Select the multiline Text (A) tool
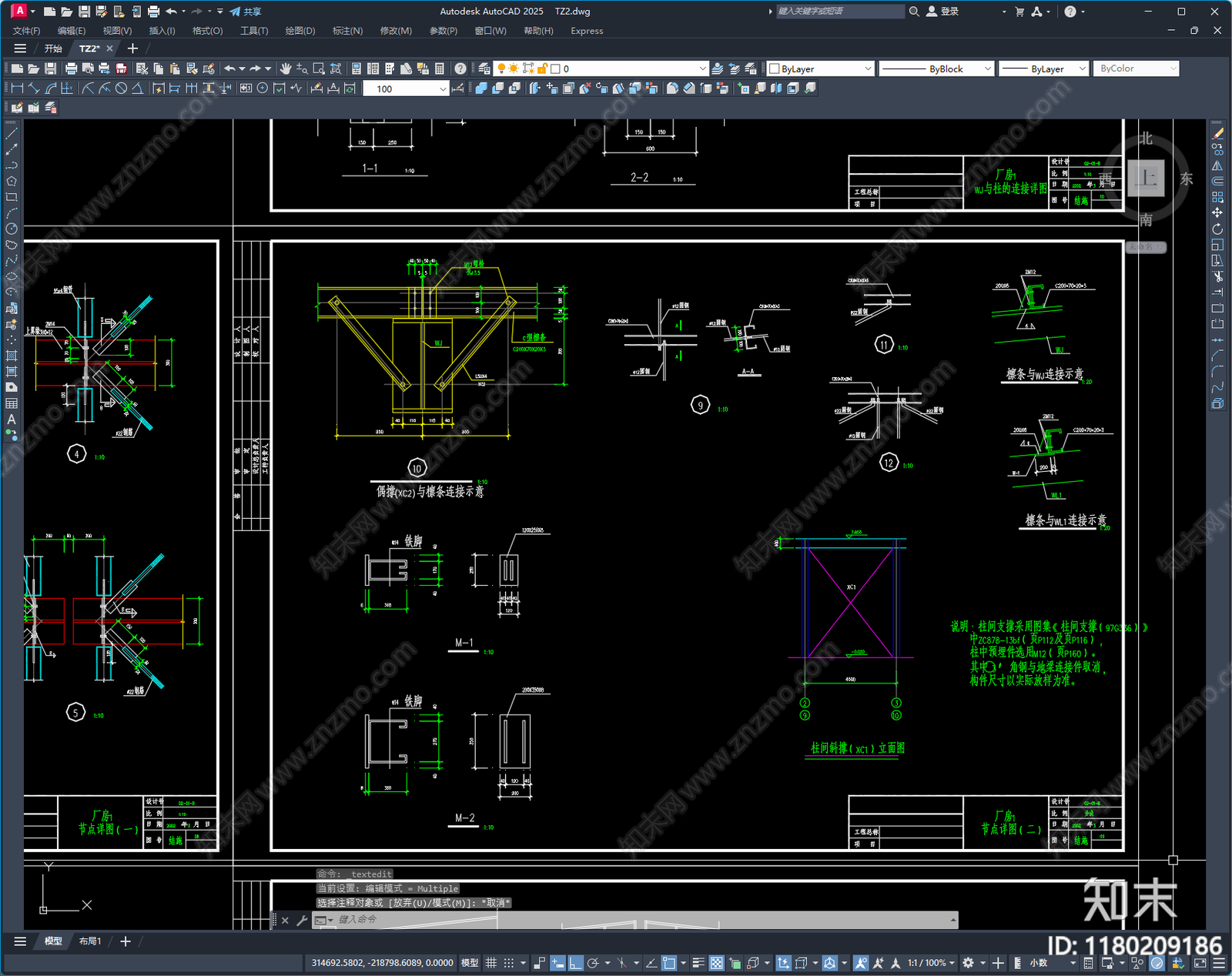Image resolution: width=1232 pixels, height=976 pixels. pyautogui.click(x=12, y=419)
